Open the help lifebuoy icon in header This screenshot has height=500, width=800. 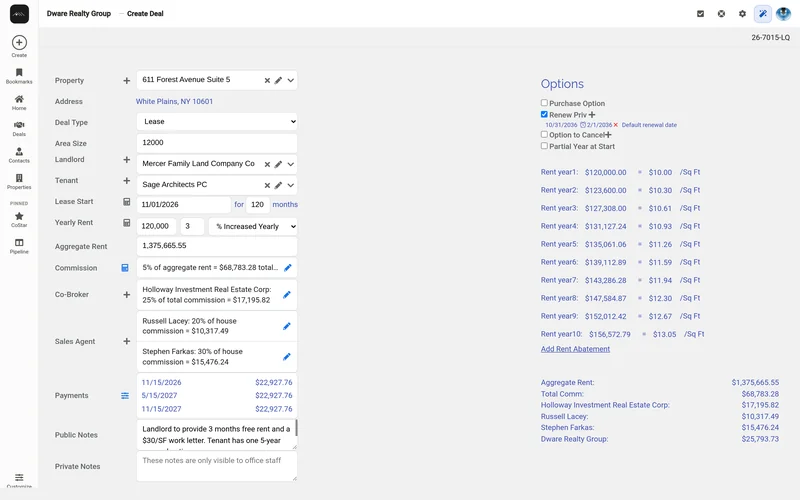[x=721, y=14]
